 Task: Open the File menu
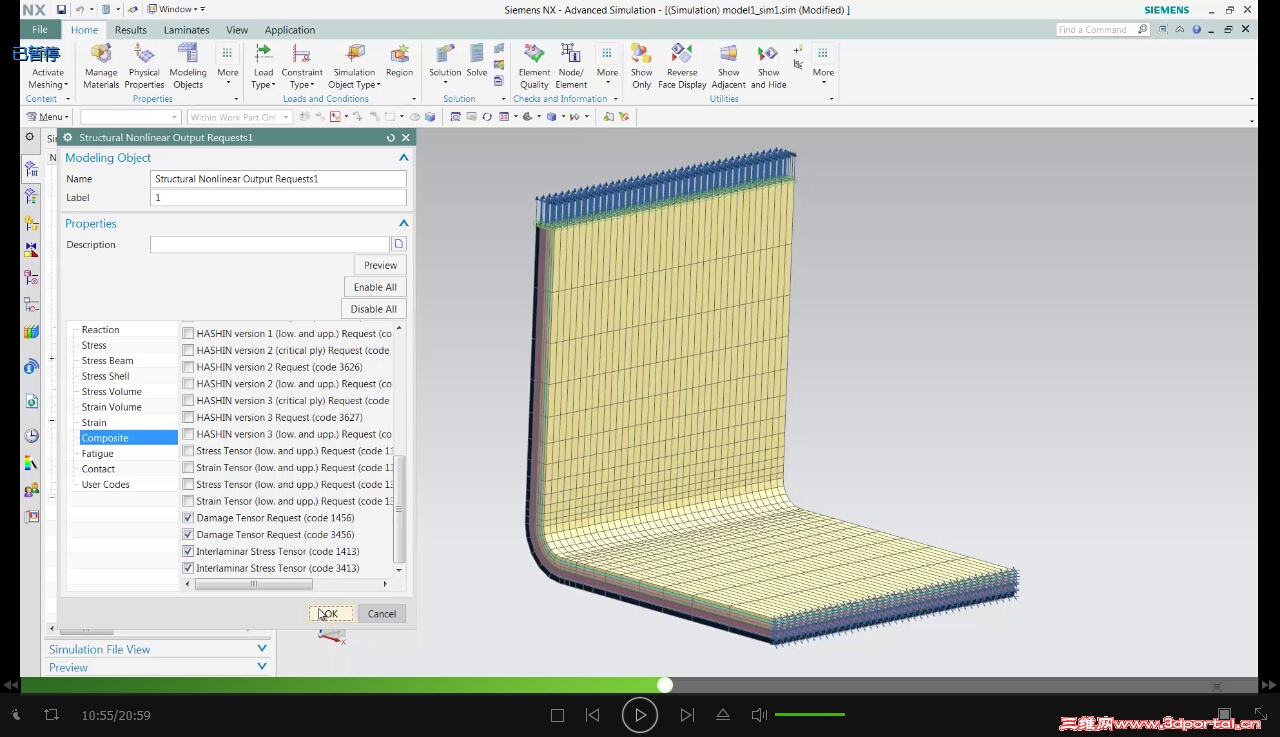coord(40,30)
